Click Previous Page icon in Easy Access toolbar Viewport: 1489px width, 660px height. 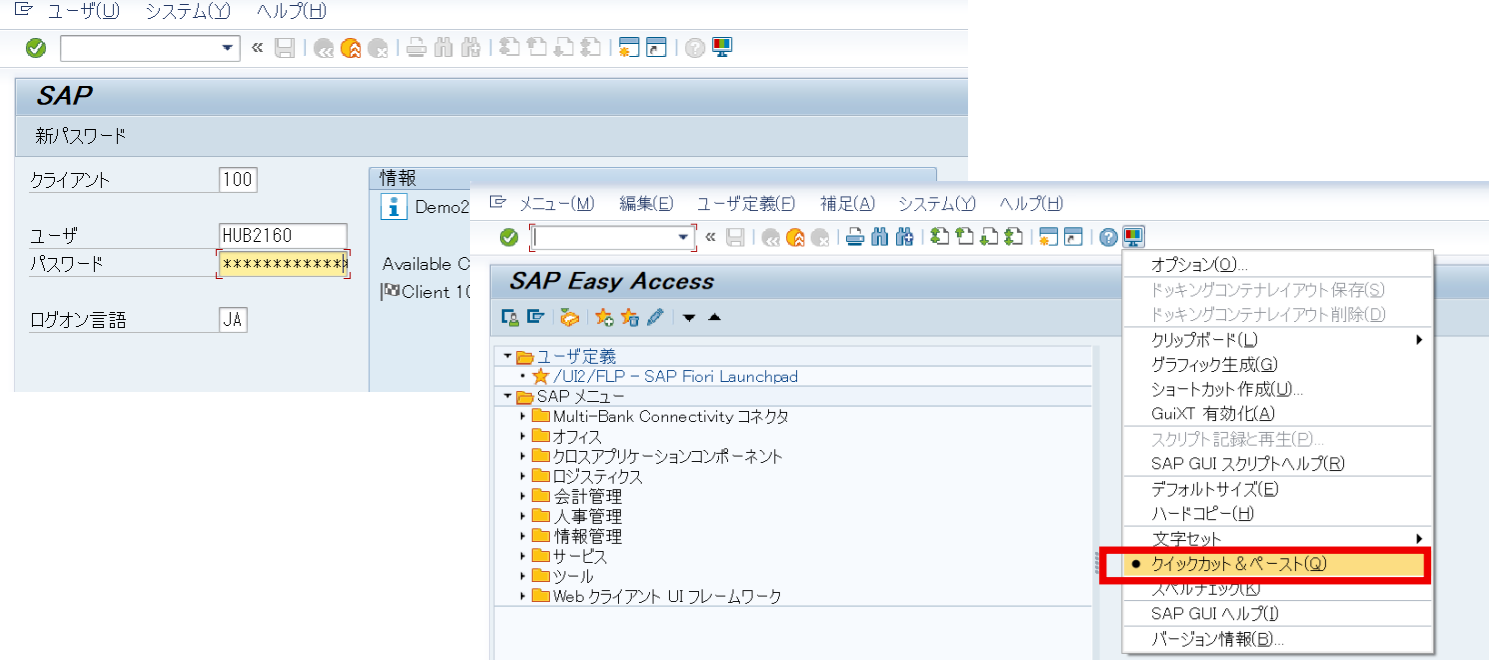point(965,237)
